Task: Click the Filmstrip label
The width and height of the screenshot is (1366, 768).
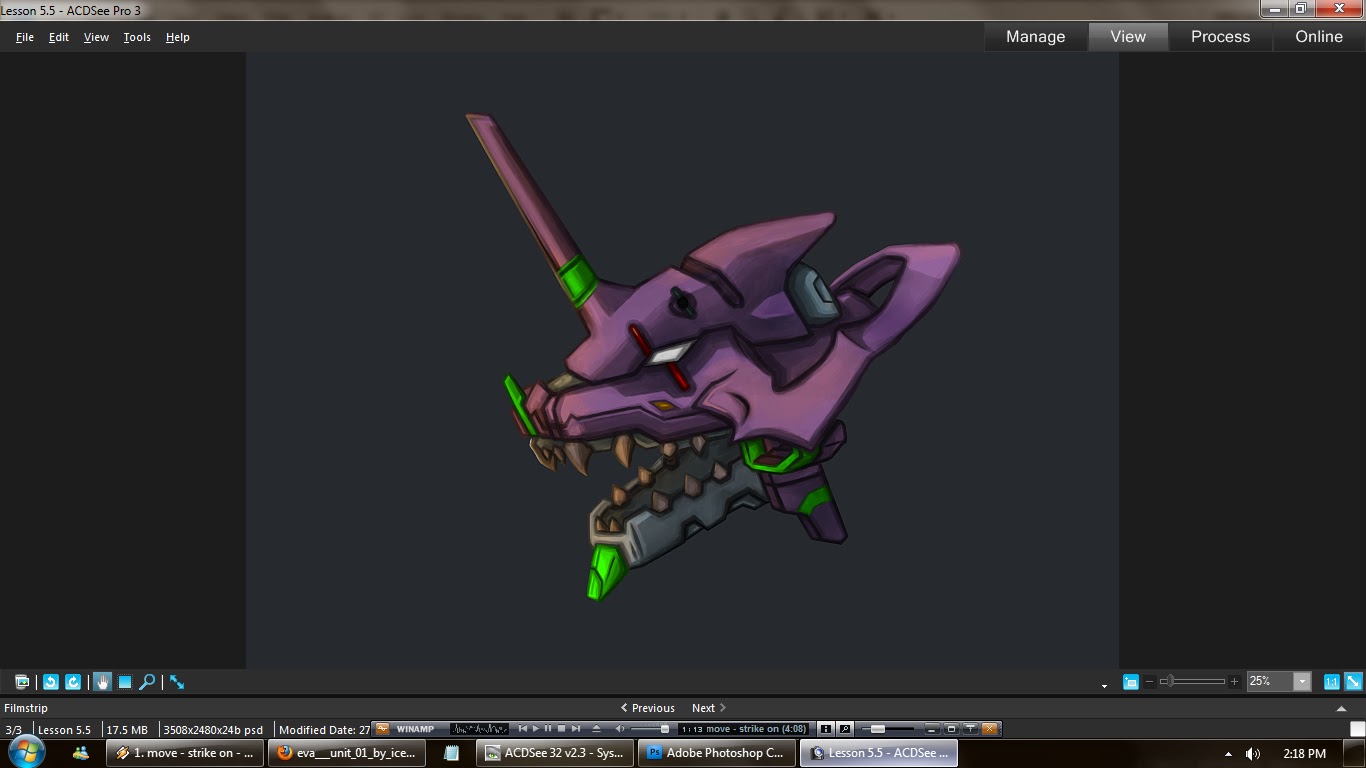Action: [x=25, y=708]
